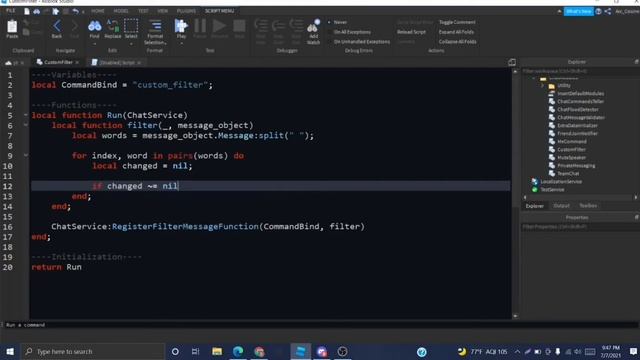Click the Select dashed-box icon

click(131, 26)
